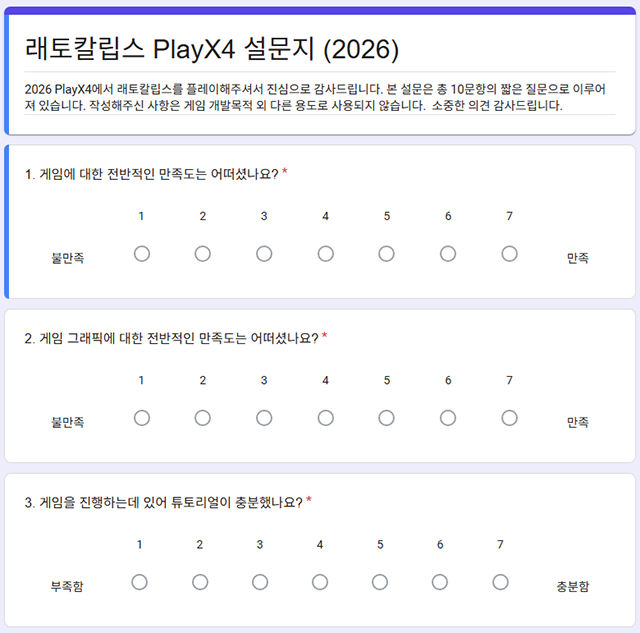Select rating 3 for question 2 graphics satisfaction
Image resolution: width=640 pixels, height=633 pixels.
[264, 418]
